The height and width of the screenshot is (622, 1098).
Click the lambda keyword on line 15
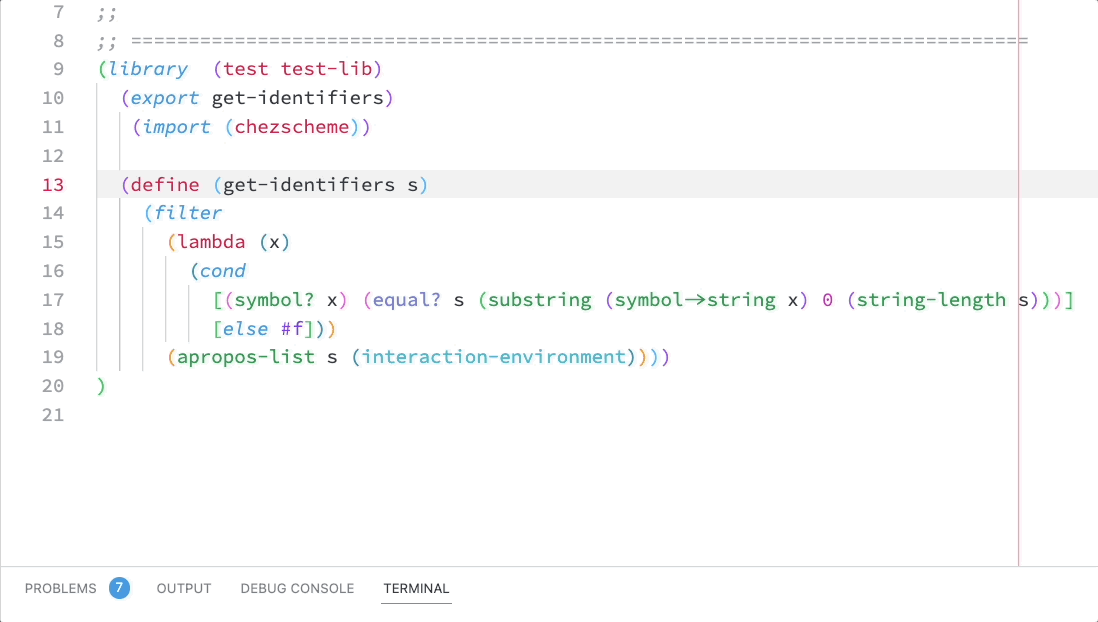click(x=212, y=241)
